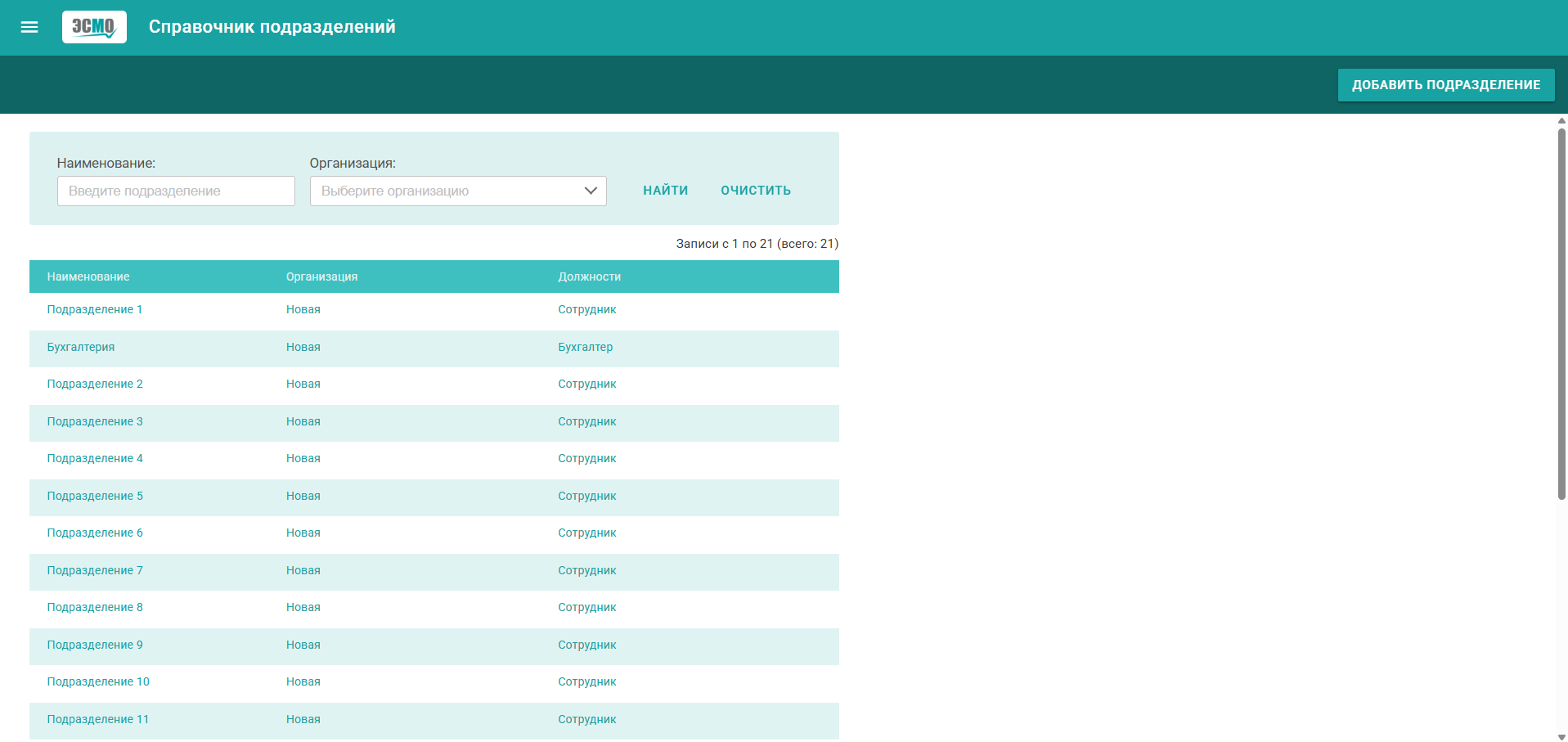Image resolution: width=1568 pixels, height=742 pixels.
Task: Open the Организация dropdown
Action: (x=458, y=191)
